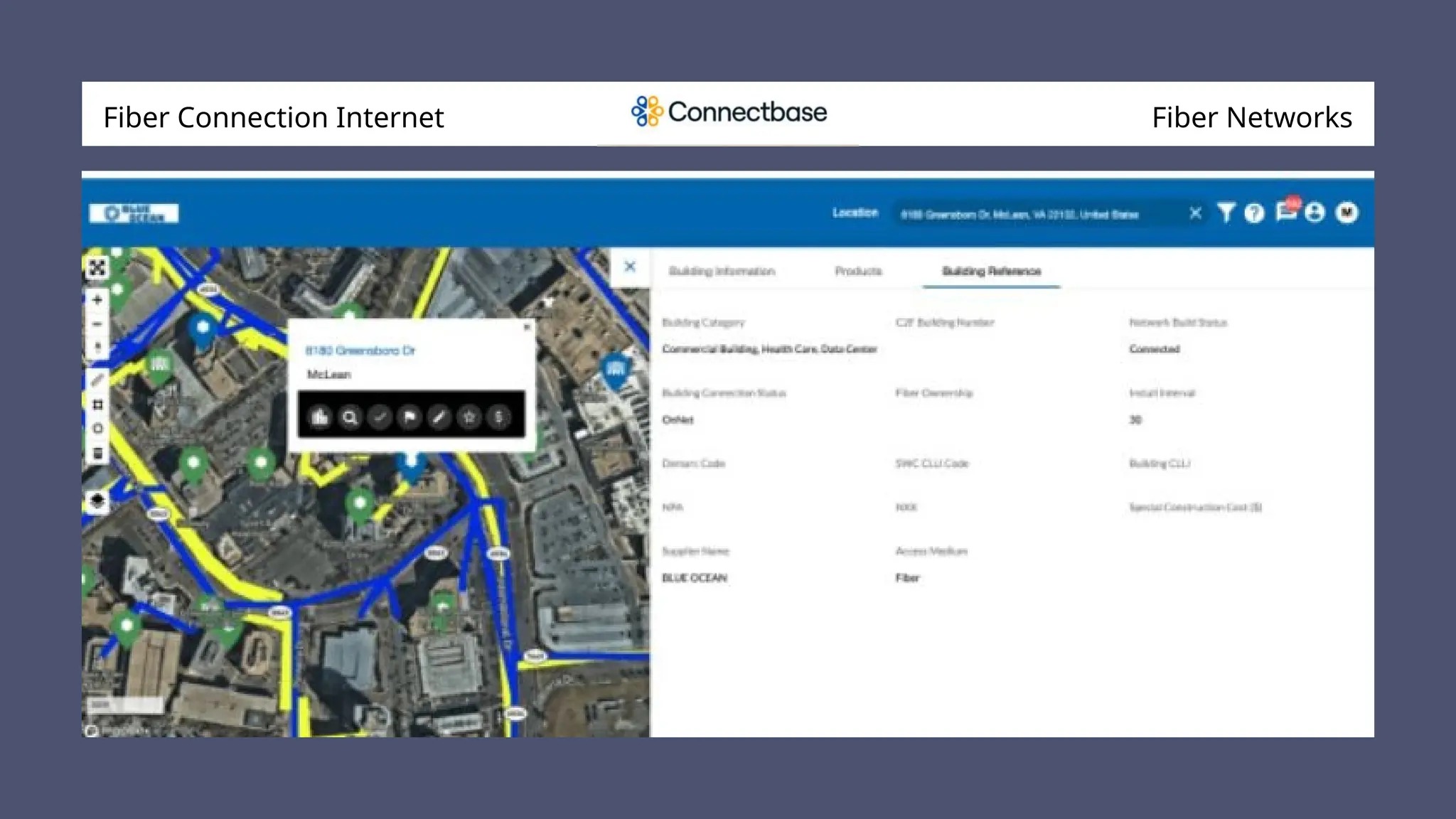Open the 8180 Greensboro Dr address link

360,350
